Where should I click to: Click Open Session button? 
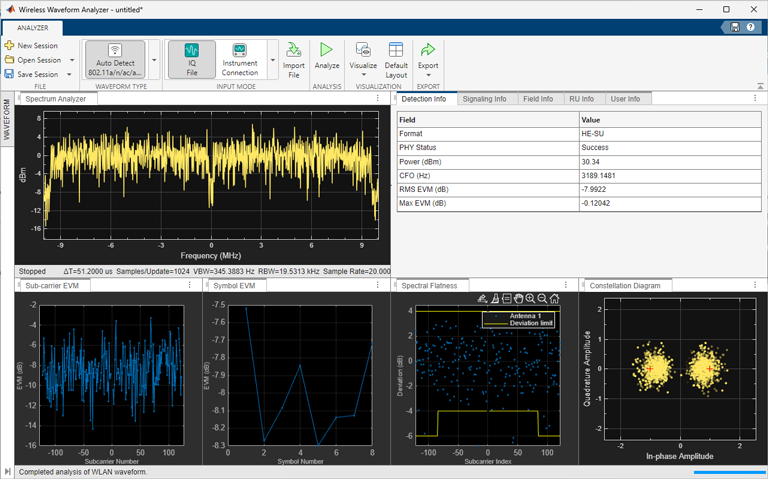pos(38,60)
